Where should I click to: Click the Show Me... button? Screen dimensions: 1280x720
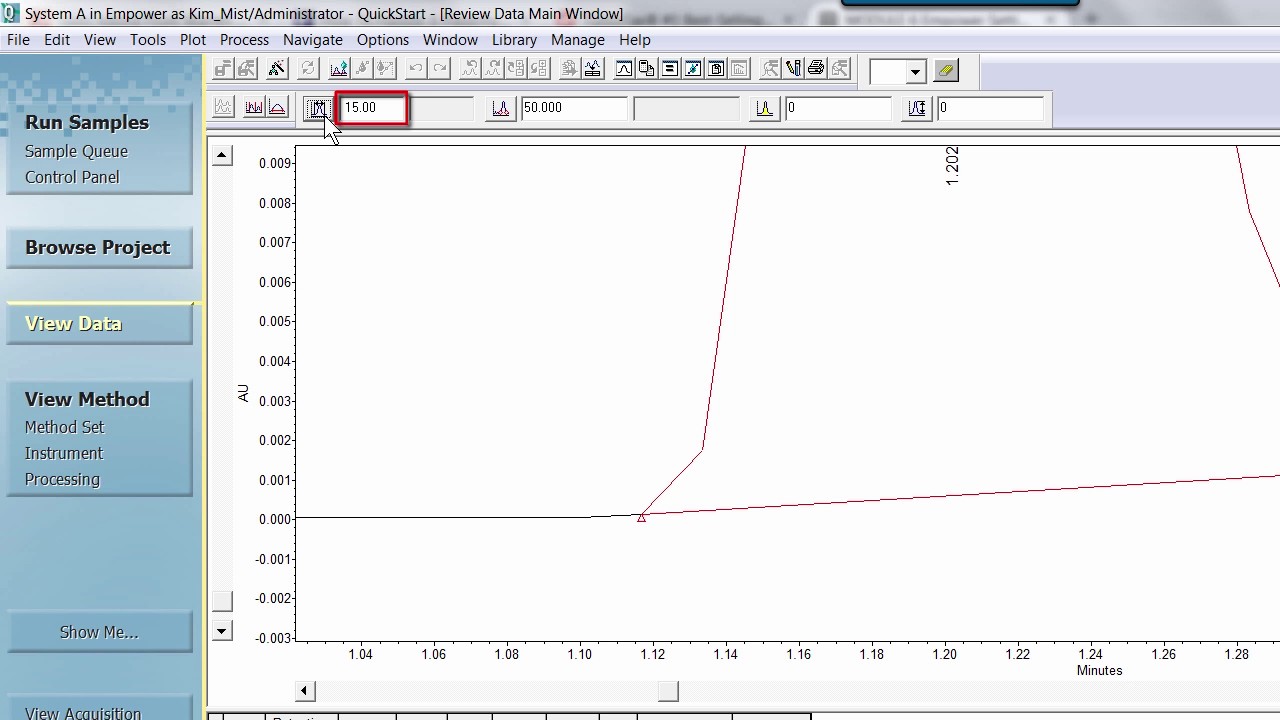(x=99, y=632)
